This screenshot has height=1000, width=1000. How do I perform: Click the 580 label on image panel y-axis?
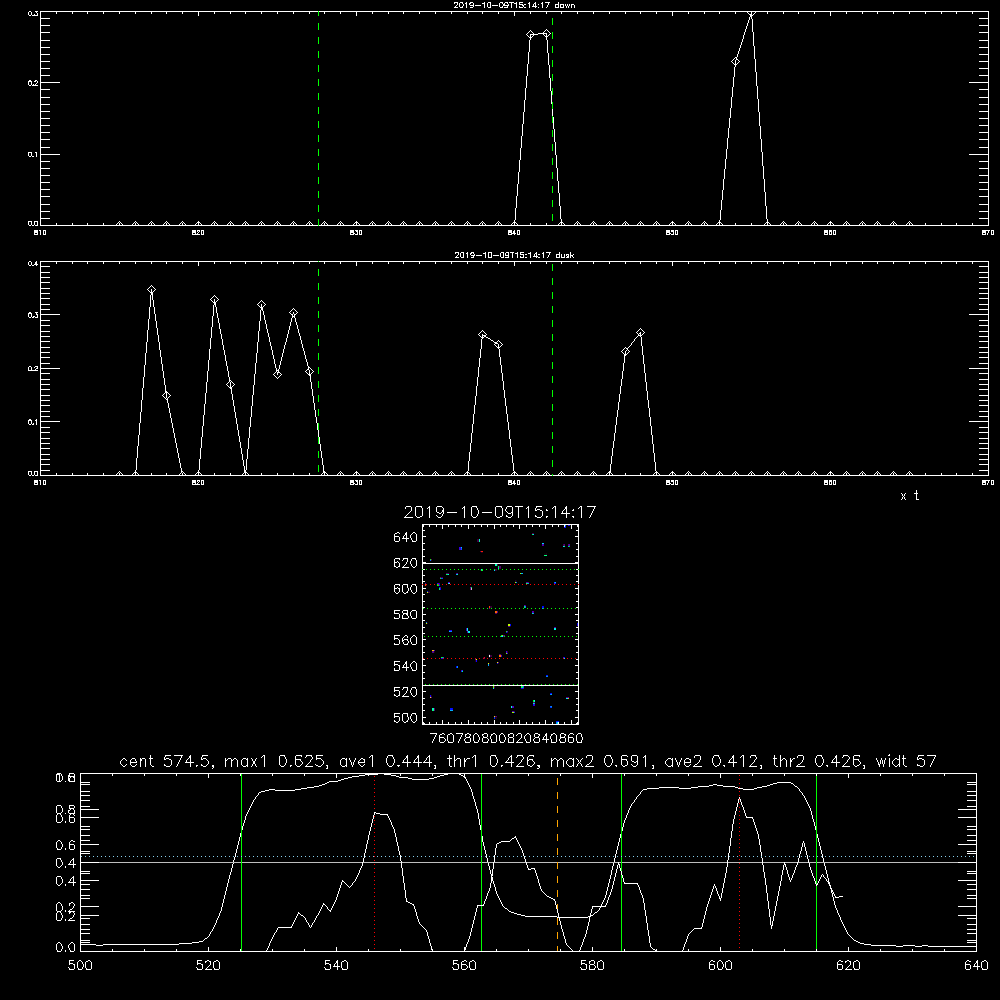406,615
